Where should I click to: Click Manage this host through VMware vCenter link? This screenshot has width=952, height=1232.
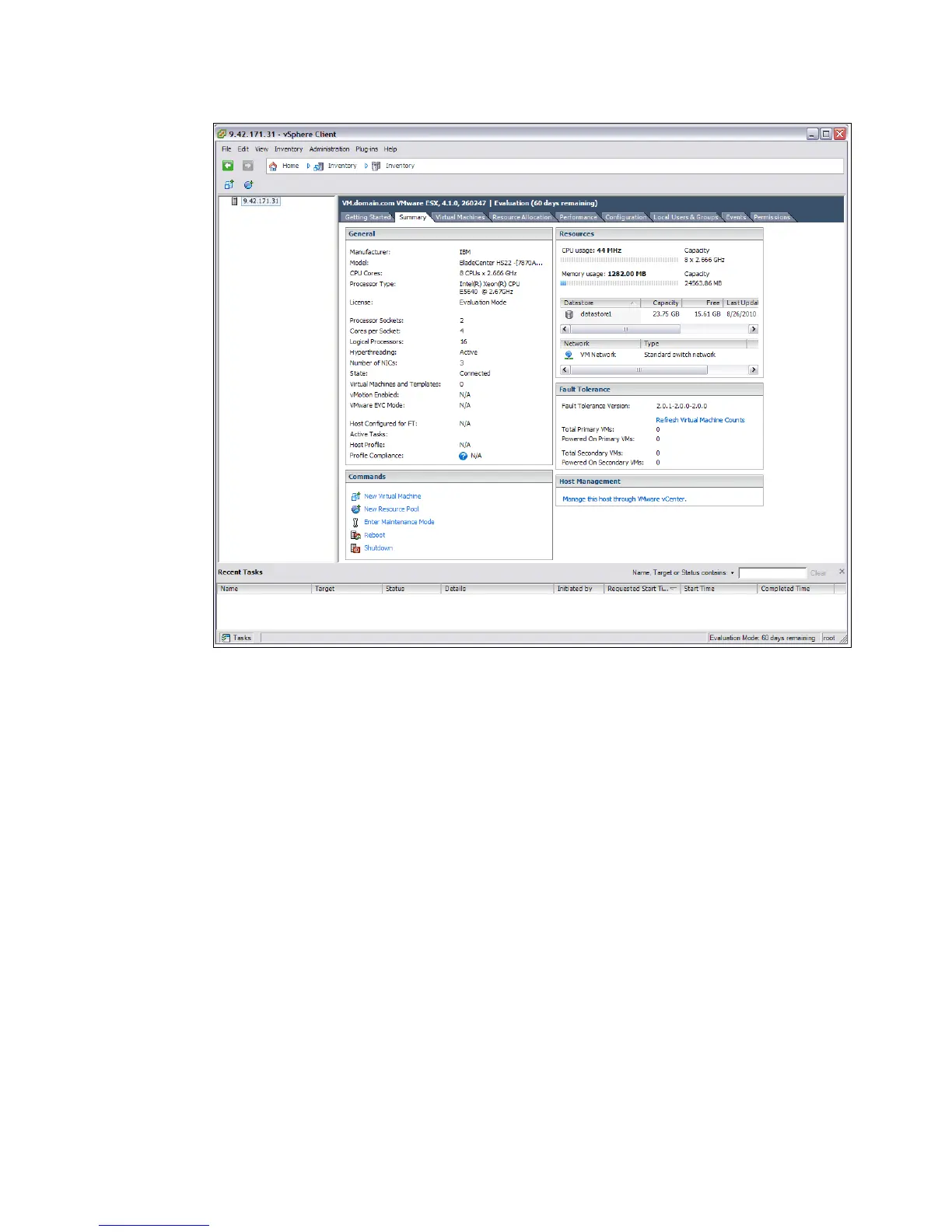coord(625,499)
